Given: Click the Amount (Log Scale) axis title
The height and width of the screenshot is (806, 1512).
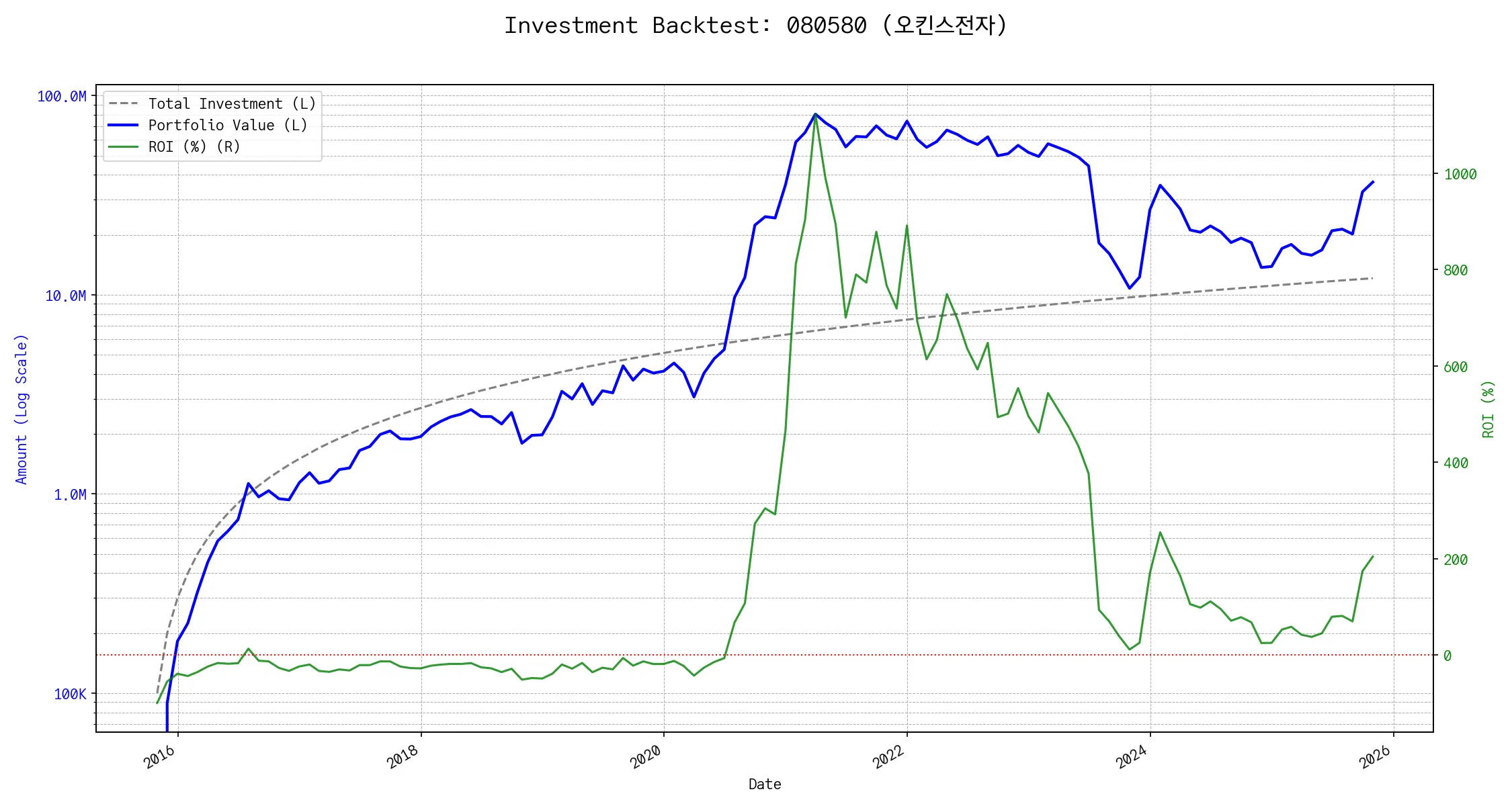Looking at the screenshot, I should (22, 409).
